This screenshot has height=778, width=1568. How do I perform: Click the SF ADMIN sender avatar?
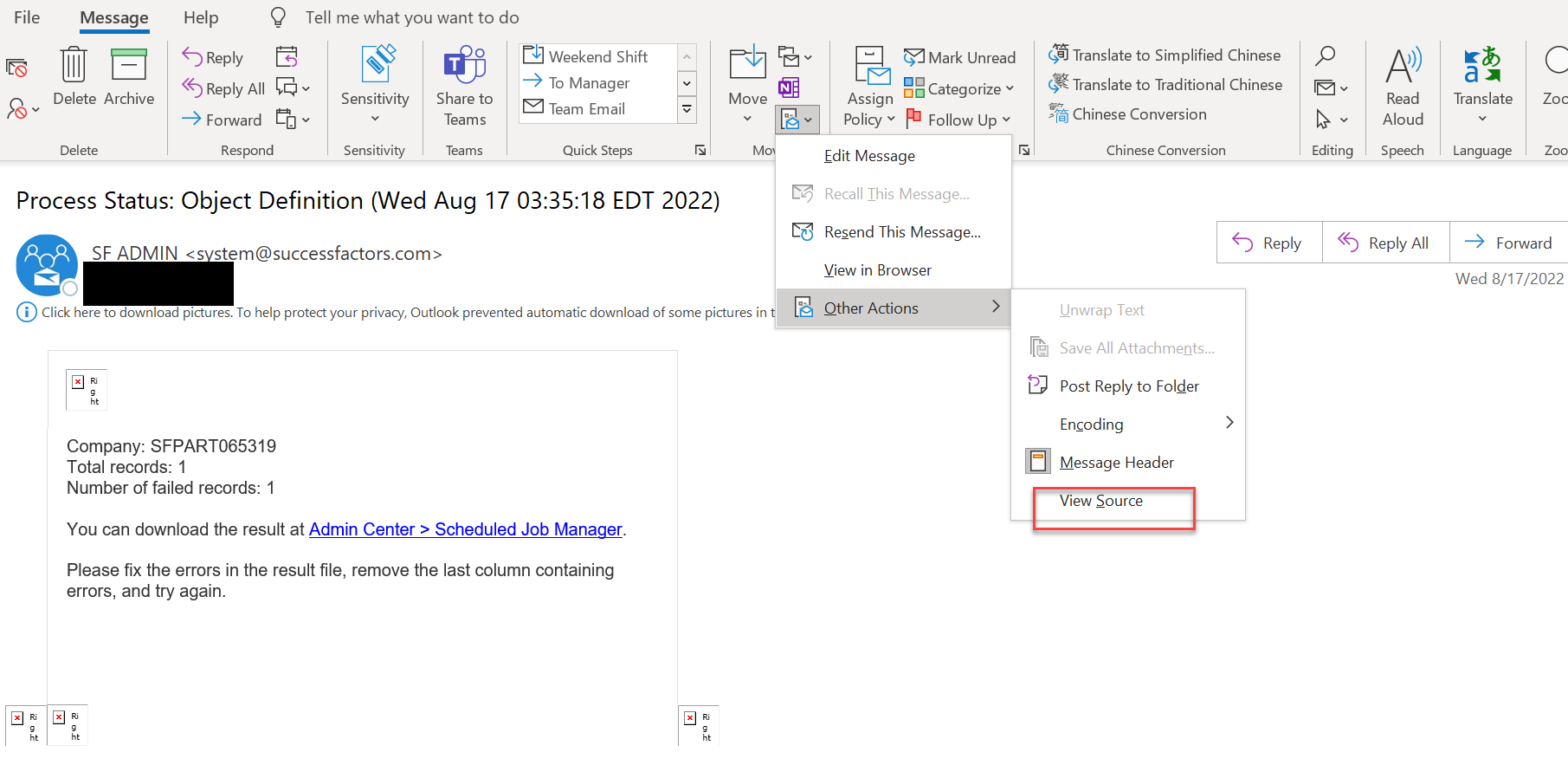[x=47, y=265]
